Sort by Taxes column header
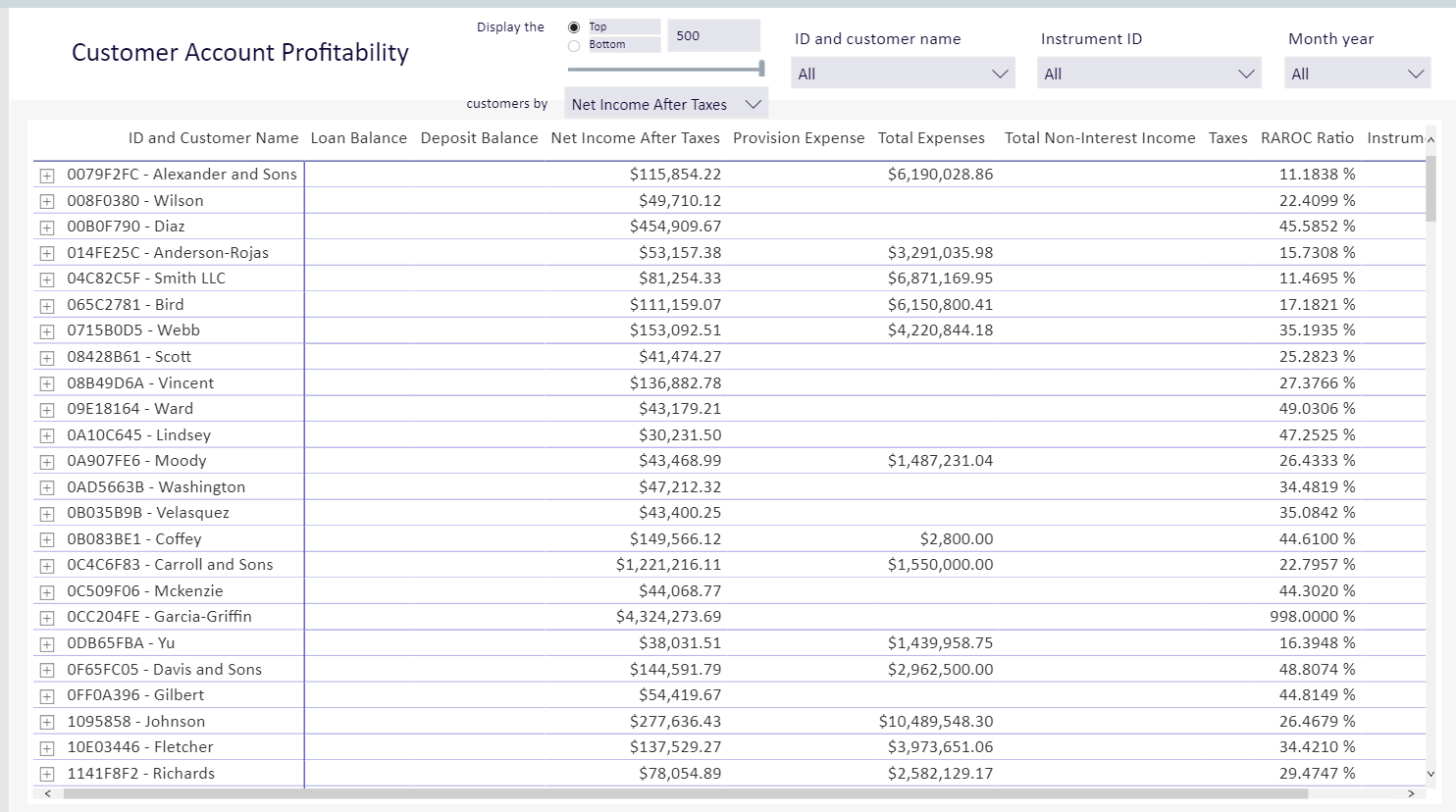The height and width of the screenshot is (812, 1456). pos(1227,138)
